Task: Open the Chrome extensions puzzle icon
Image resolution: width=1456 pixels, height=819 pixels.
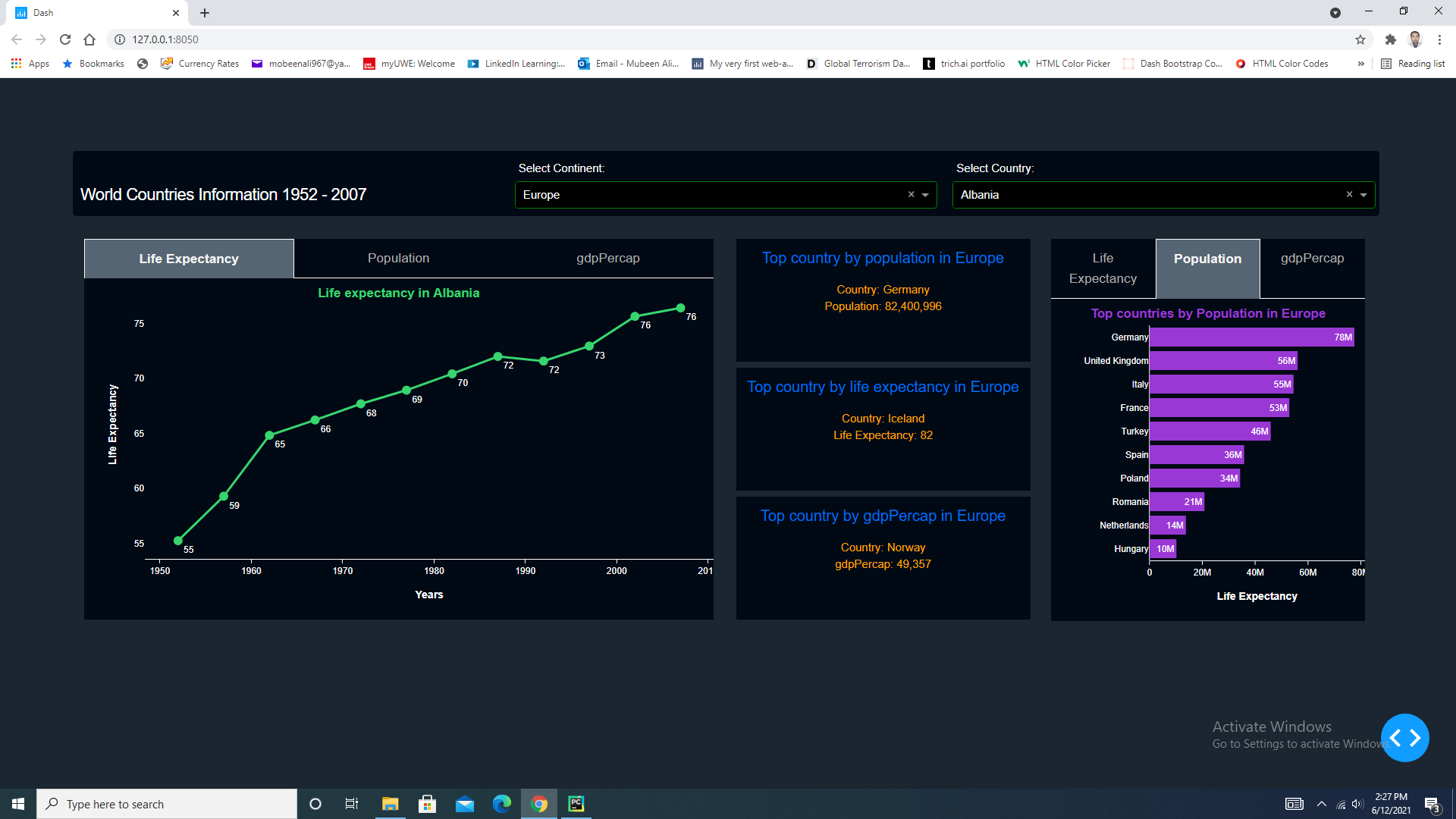Action: click(1390, 39)
